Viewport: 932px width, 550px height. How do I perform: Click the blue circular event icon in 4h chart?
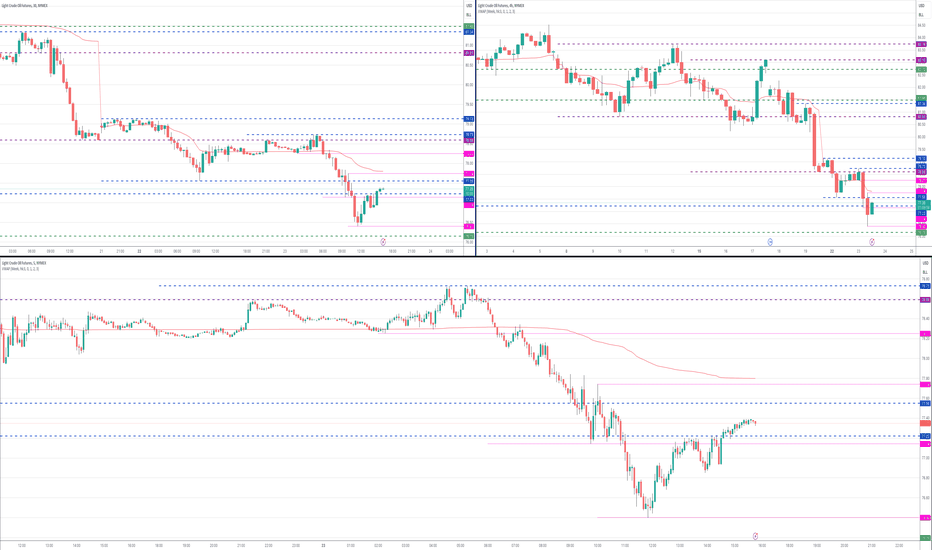coord(770,242)
